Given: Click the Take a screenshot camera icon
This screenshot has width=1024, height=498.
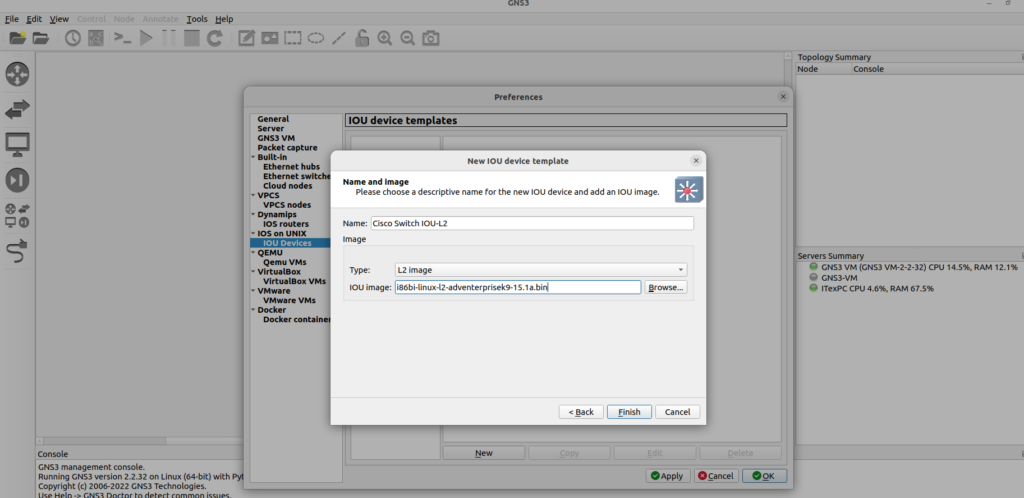Looking at the screenshot, I should pyautogui.click(x=431, y=38).
